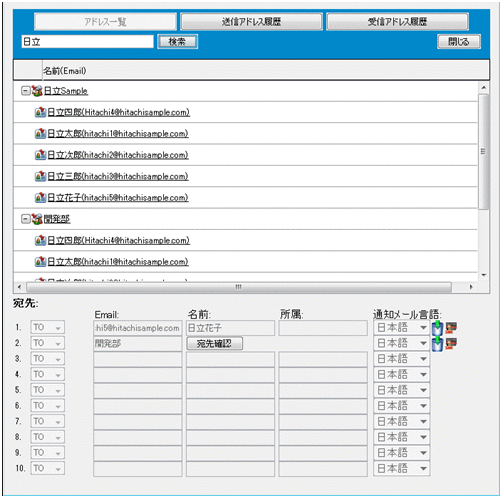Open the 日本語 language dropdown in row 3
Screen dimensions: 504x500
coord(402,359)
